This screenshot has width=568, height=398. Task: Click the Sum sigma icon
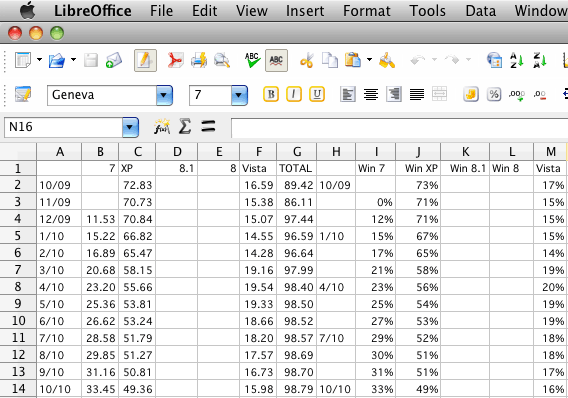point(185,127)
